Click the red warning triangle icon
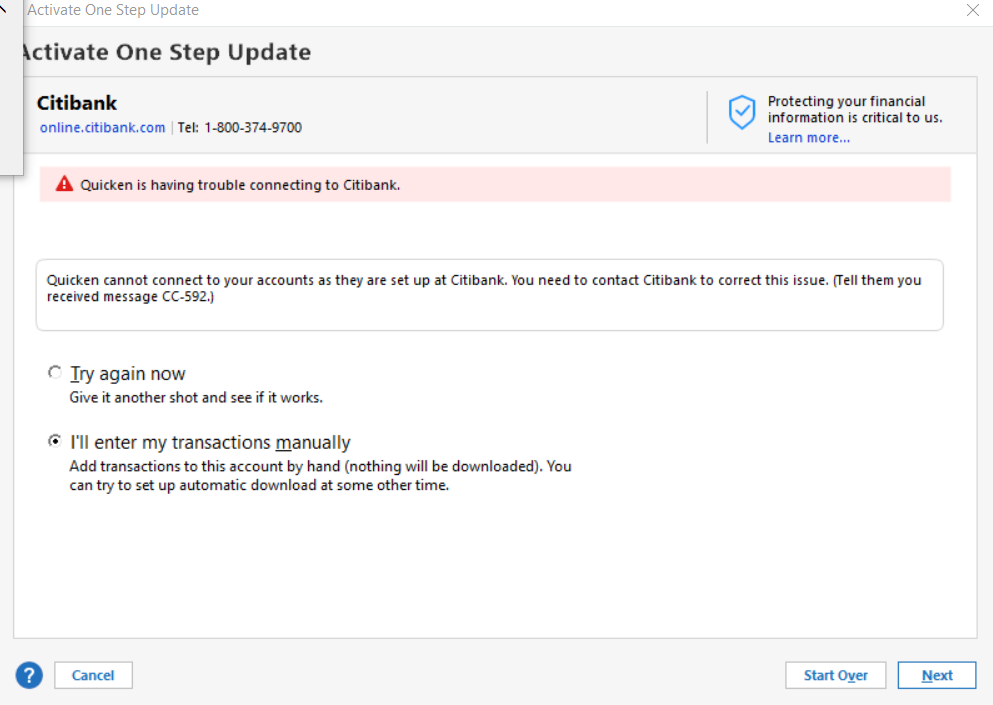The height and width of the screenshot is (705, 993). 64,184
